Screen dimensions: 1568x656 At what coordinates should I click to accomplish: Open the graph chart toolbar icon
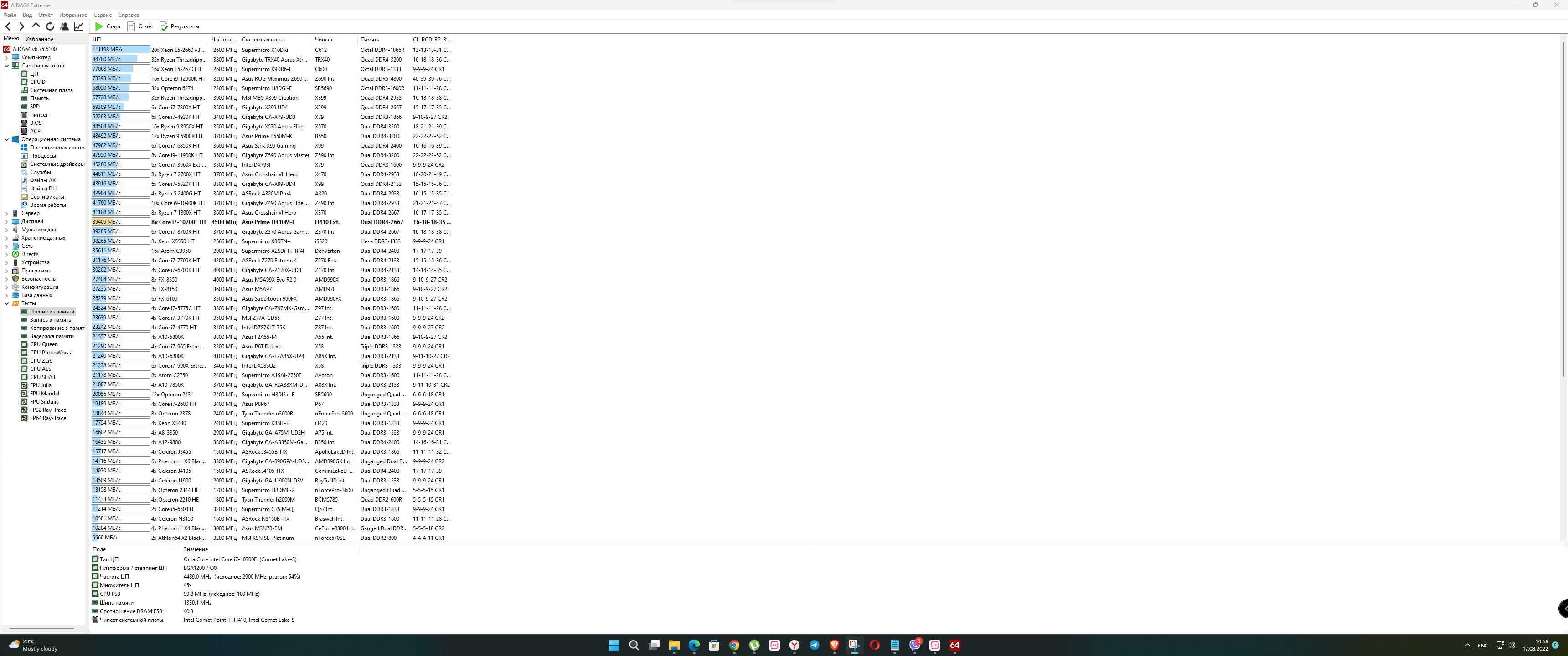click(78, 26)
